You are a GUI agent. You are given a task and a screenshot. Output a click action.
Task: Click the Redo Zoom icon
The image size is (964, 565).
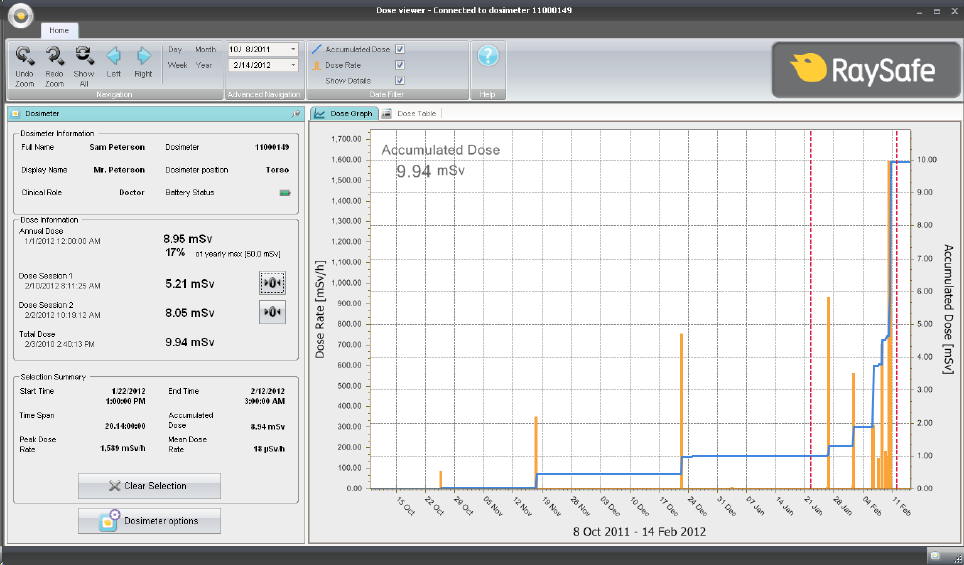click(54, 57)
